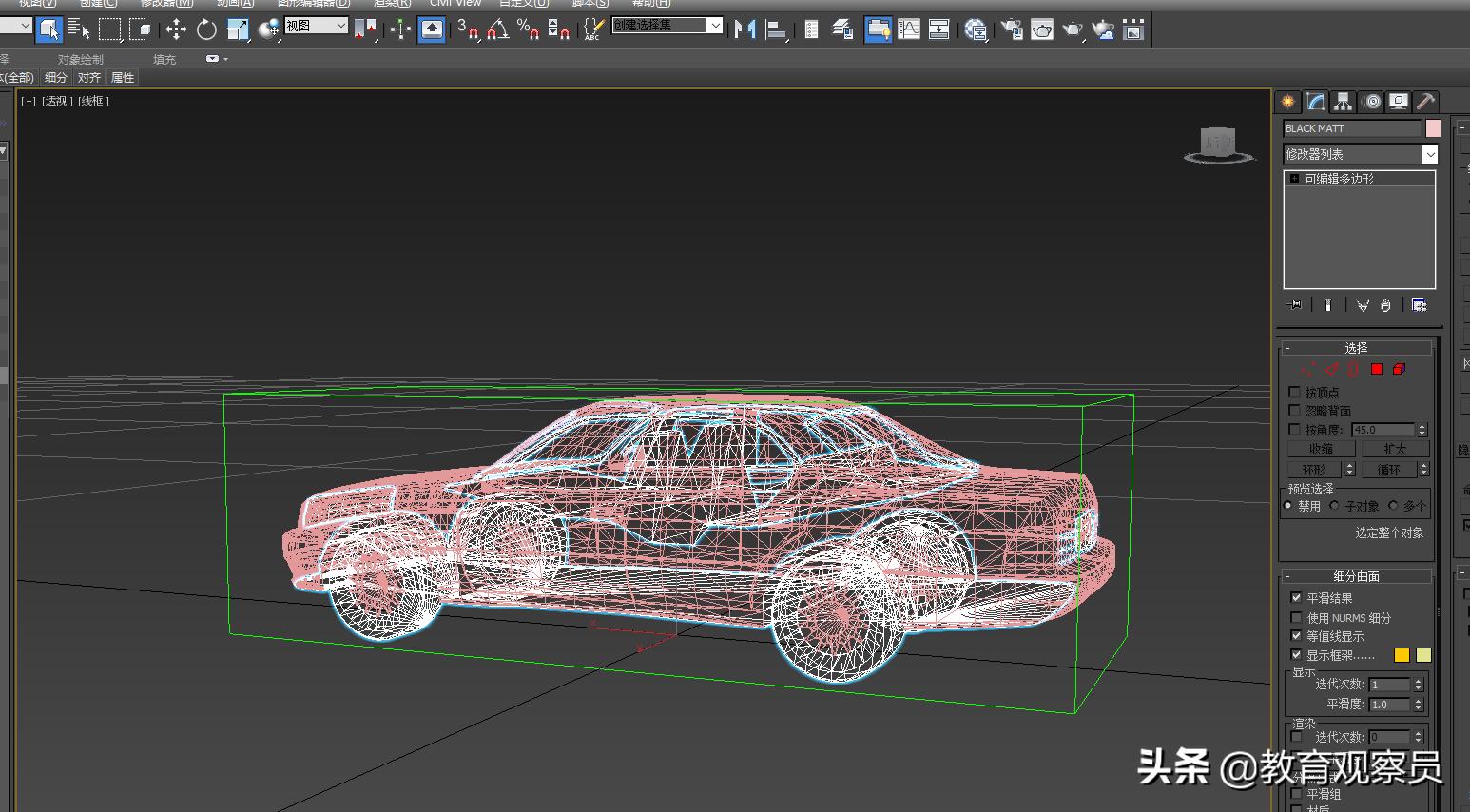Screen dimensions: 1470x812
Task: Open the Mirror tool
Action: 745,29
